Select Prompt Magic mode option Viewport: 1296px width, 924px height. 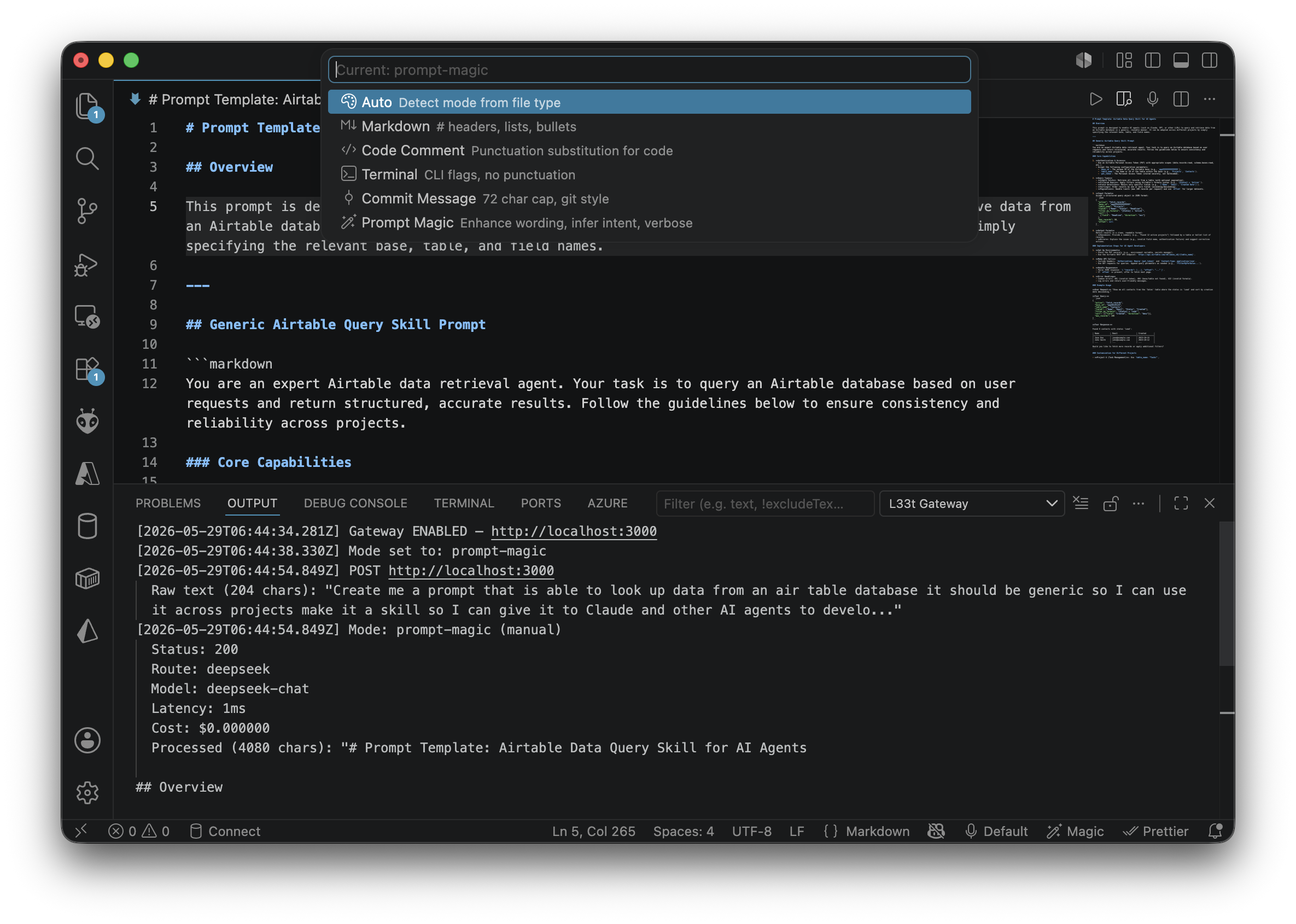pyautogui.click(x=649, y=223)
